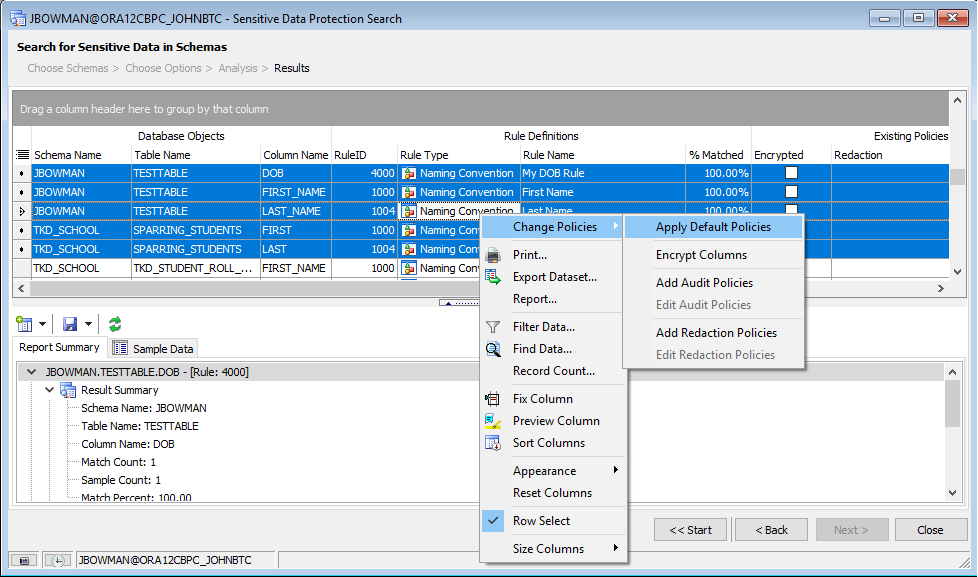The image size is (978, 577).
Task: Click the Naming Convention icon in the DOB row
Action: click(409, 173)
